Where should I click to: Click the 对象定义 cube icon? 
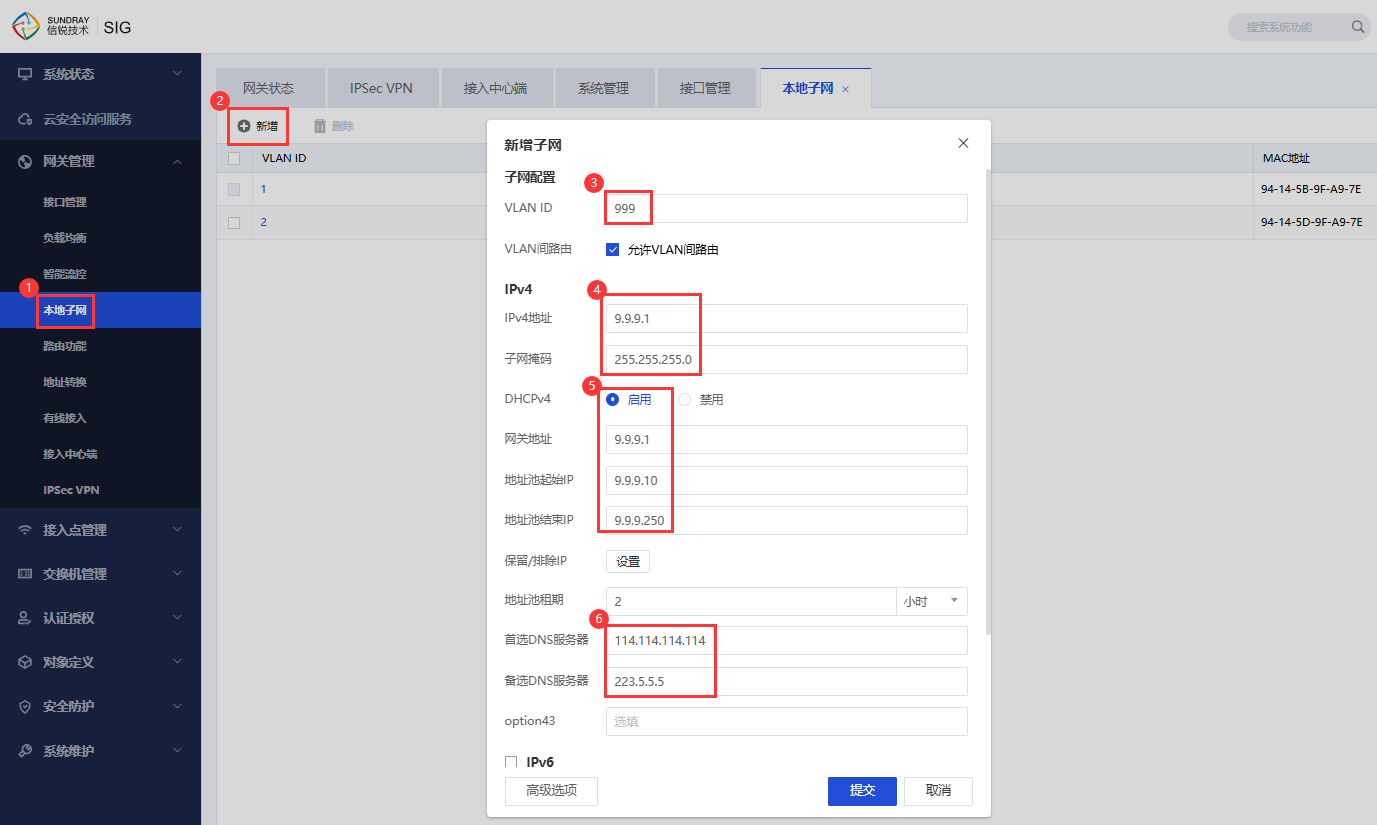[25, 662]
